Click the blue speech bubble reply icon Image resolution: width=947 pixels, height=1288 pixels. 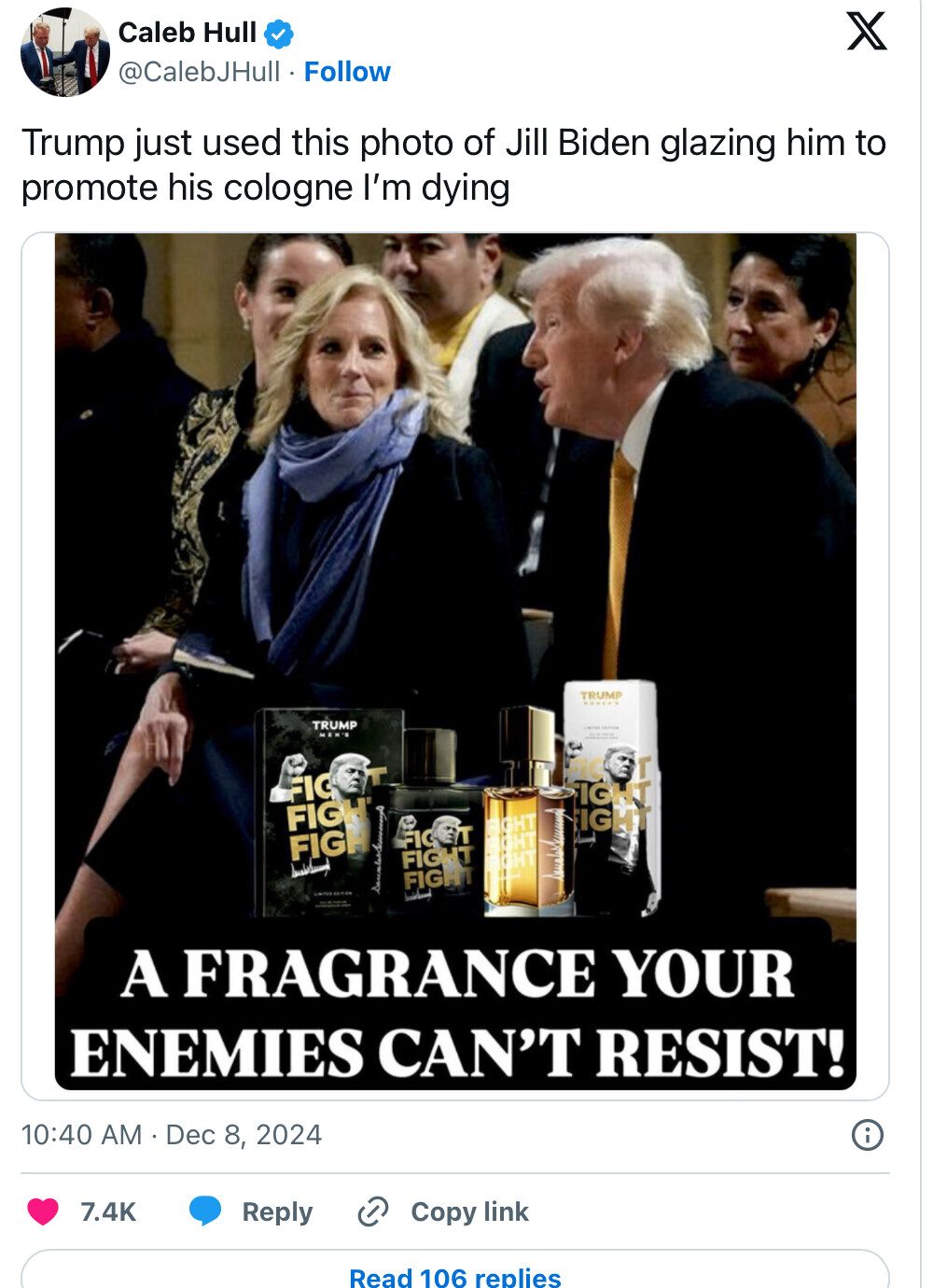point(205,1211)
